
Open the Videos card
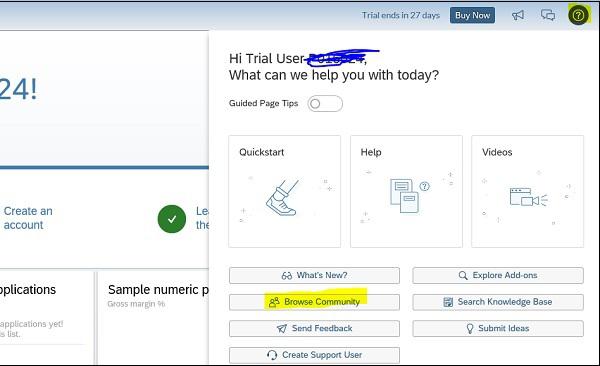click(527, 191)
